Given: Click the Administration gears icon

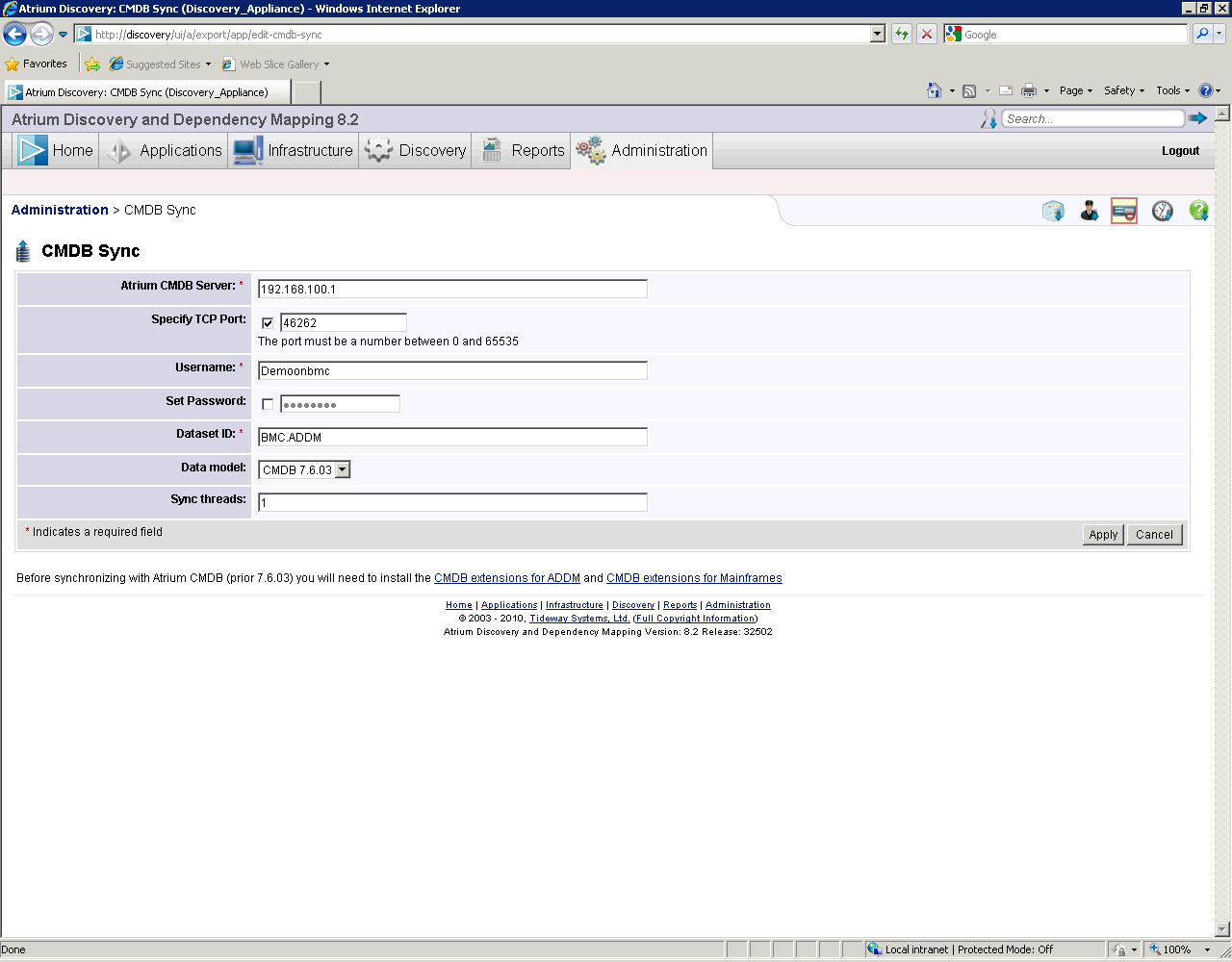Looking at the screenshot, I should pyautogui.click(x=591, y=150).
